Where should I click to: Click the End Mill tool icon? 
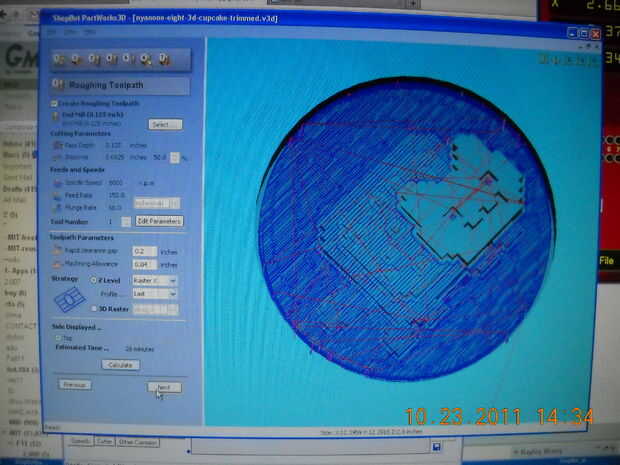pos(55,115)
